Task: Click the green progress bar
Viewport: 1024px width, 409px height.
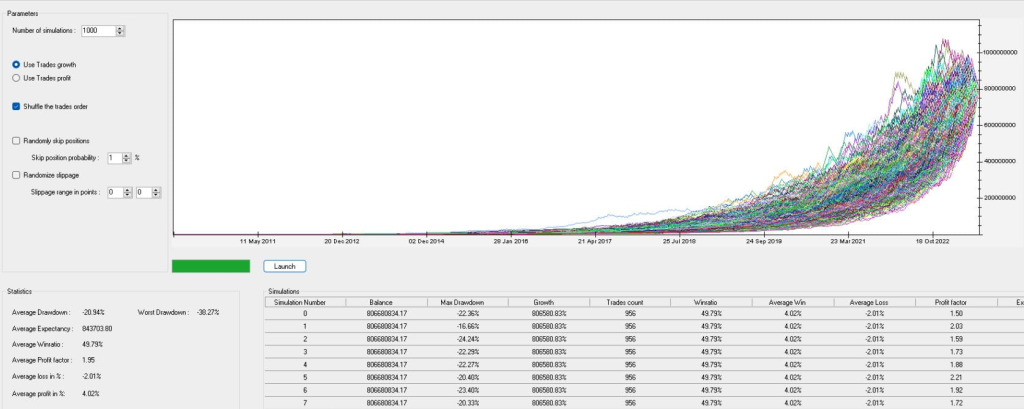Action: pos(211,266)
